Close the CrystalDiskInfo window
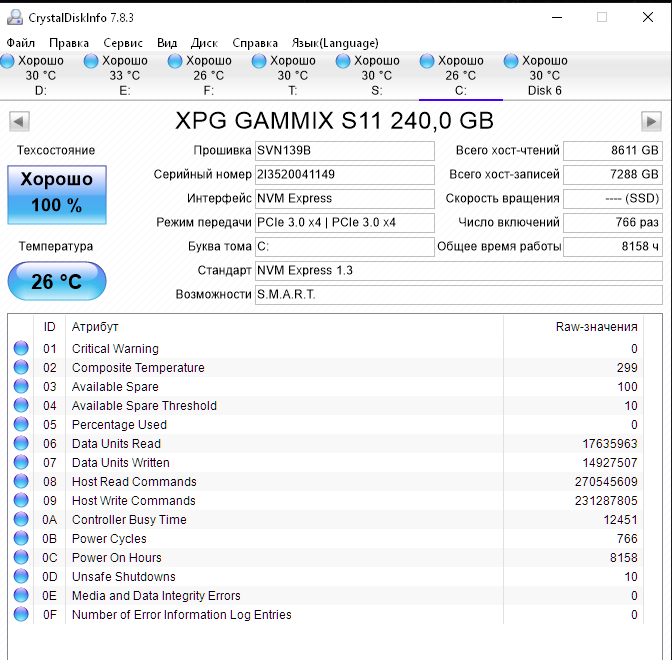Screen dimensions: 672x660 pyautogui.click(x=648, y=17)
